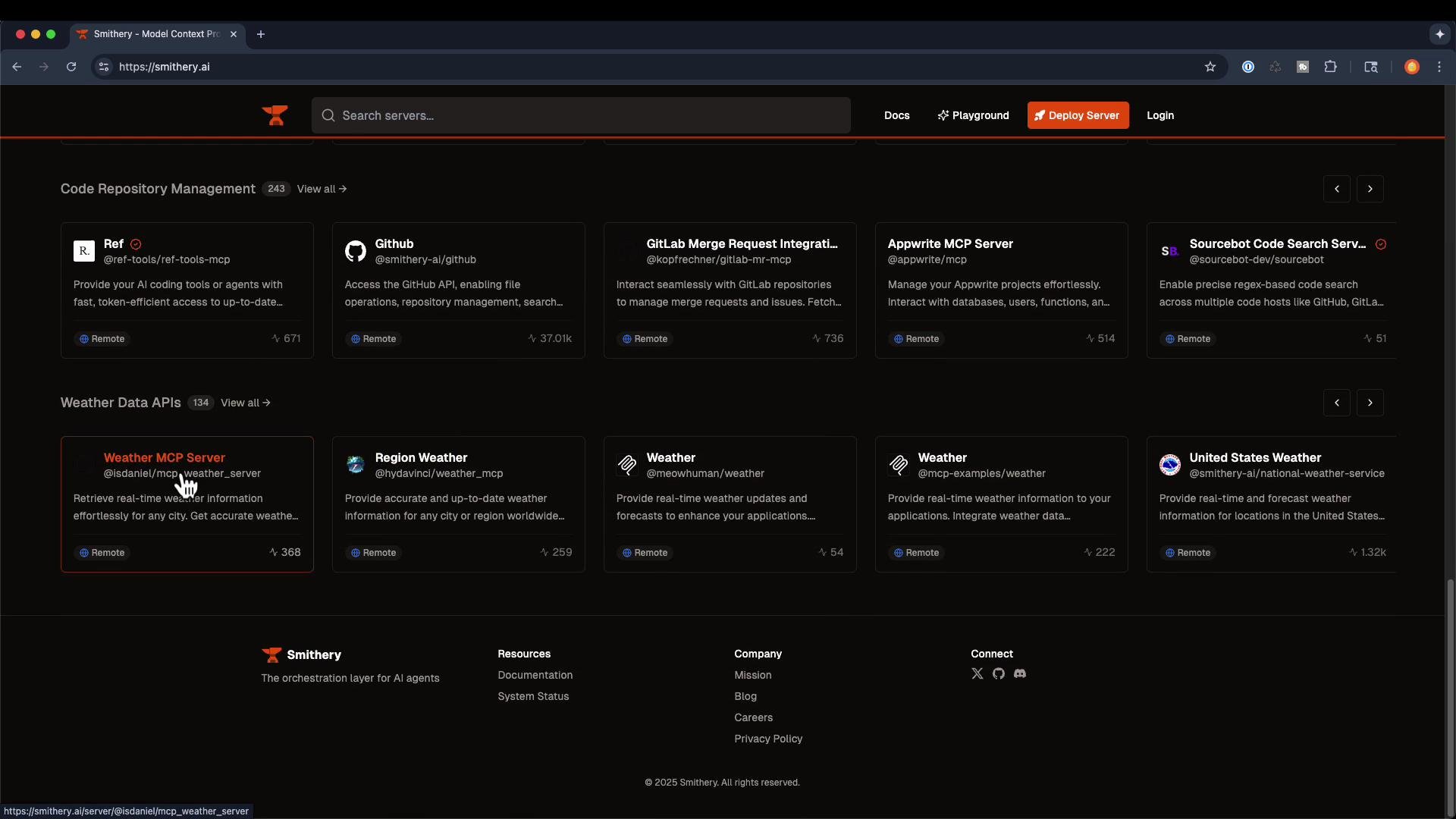Open the Appwrite MCP Server card
The height and width of the screenshot is (819, 1456).
click(1001, 290)
